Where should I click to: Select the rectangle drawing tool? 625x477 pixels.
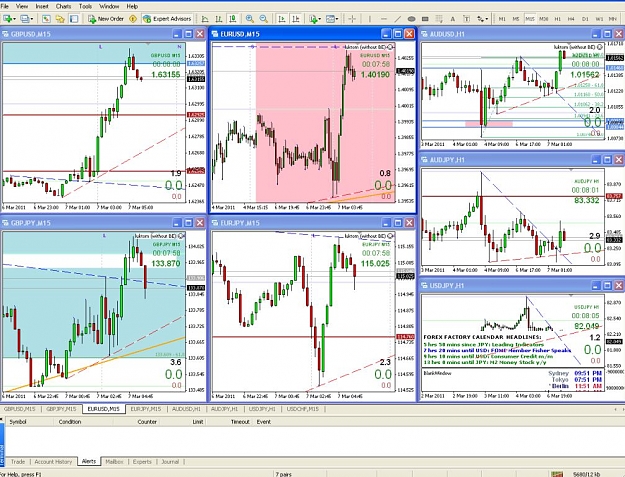[425, 19]
